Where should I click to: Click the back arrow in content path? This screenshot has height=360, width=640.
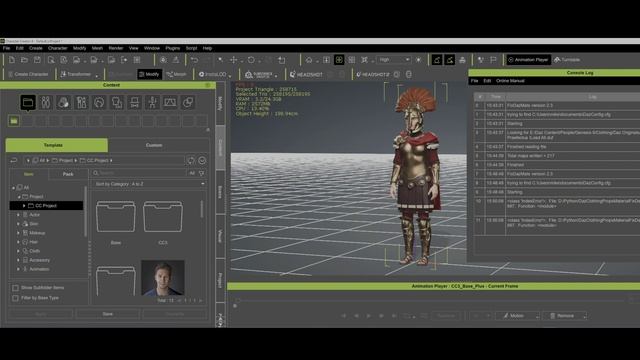point(14,160)
